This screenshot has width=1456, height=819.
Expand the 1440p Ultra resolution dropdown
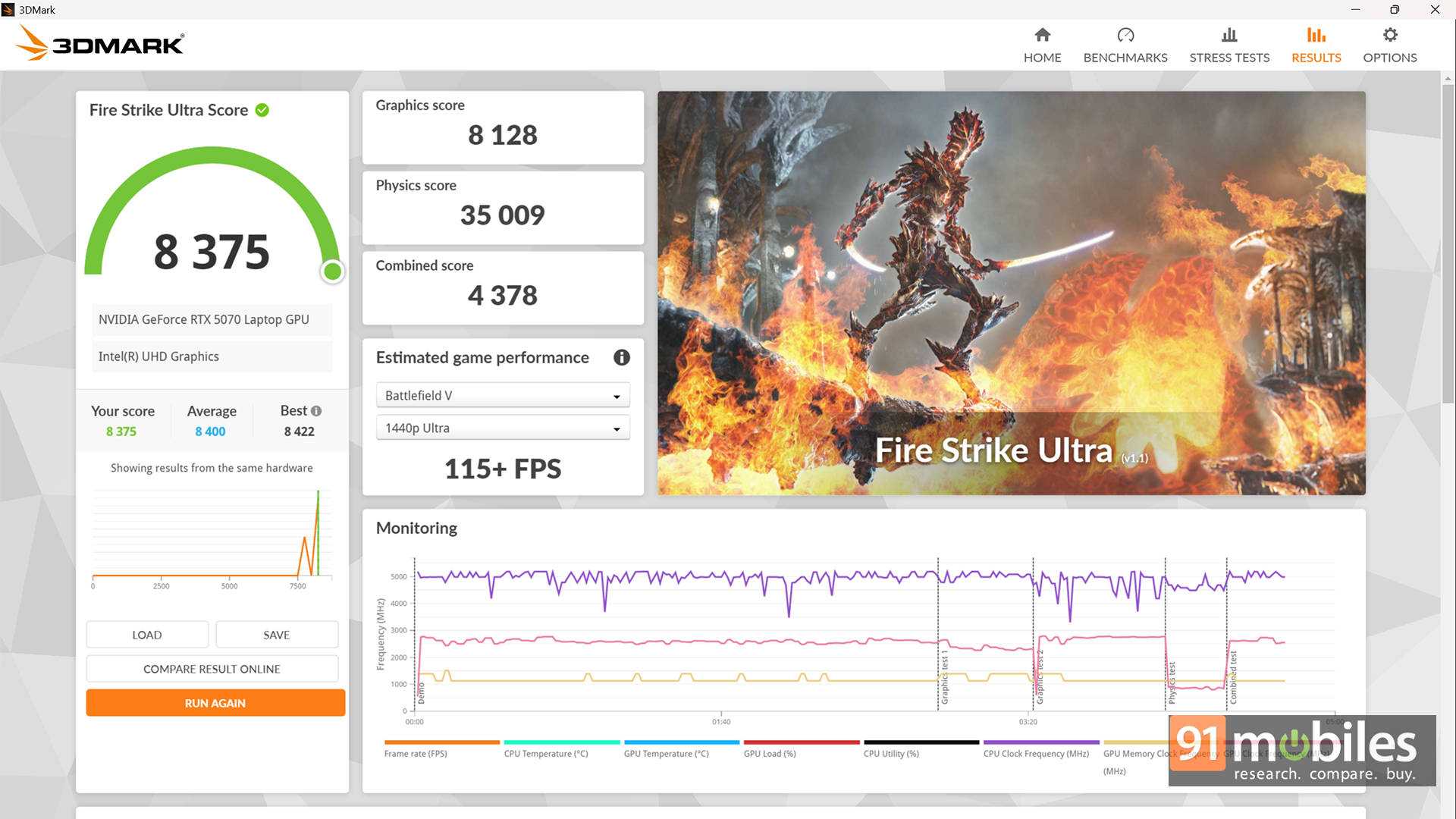(503, 428)
